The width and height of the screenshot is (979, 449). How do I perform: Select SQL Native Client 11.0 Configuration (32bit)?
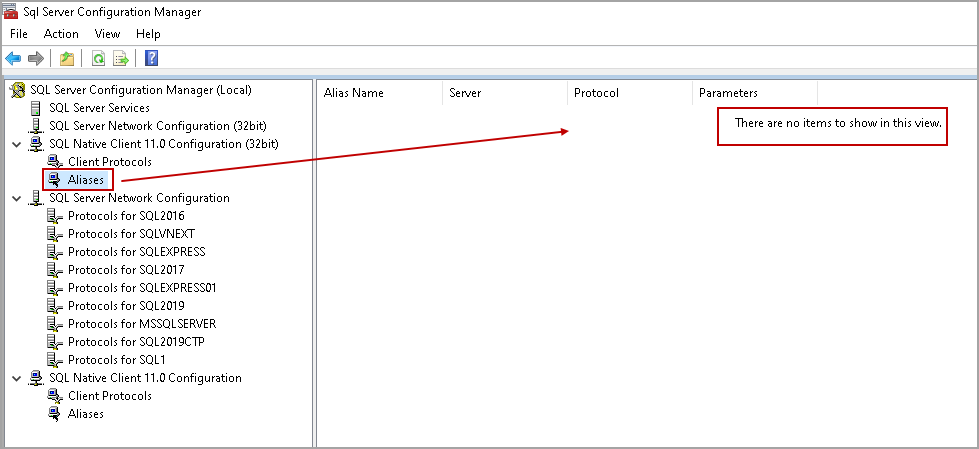[x=164, y=144]
